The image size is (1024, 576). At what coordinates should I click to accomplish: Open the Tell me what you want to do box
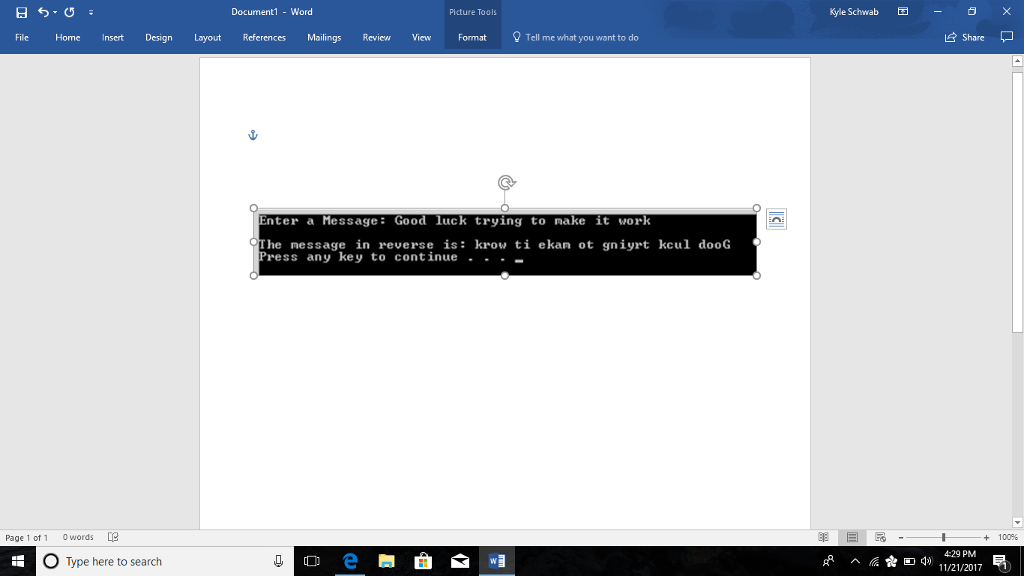tap(573, 37)
